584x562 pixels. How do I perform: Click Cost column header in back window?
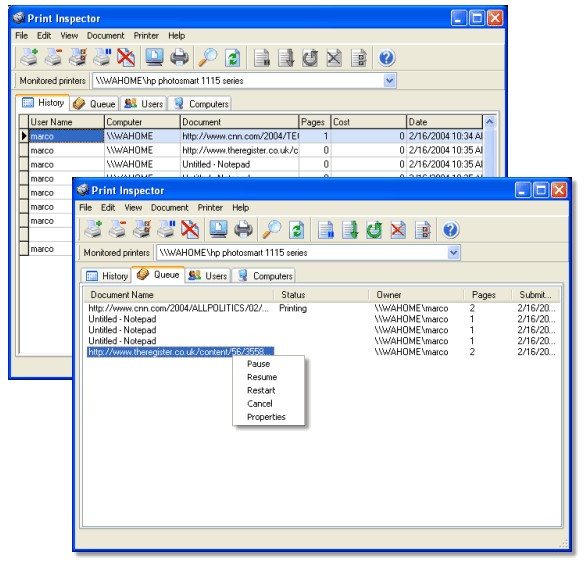(x=368, y=122)
